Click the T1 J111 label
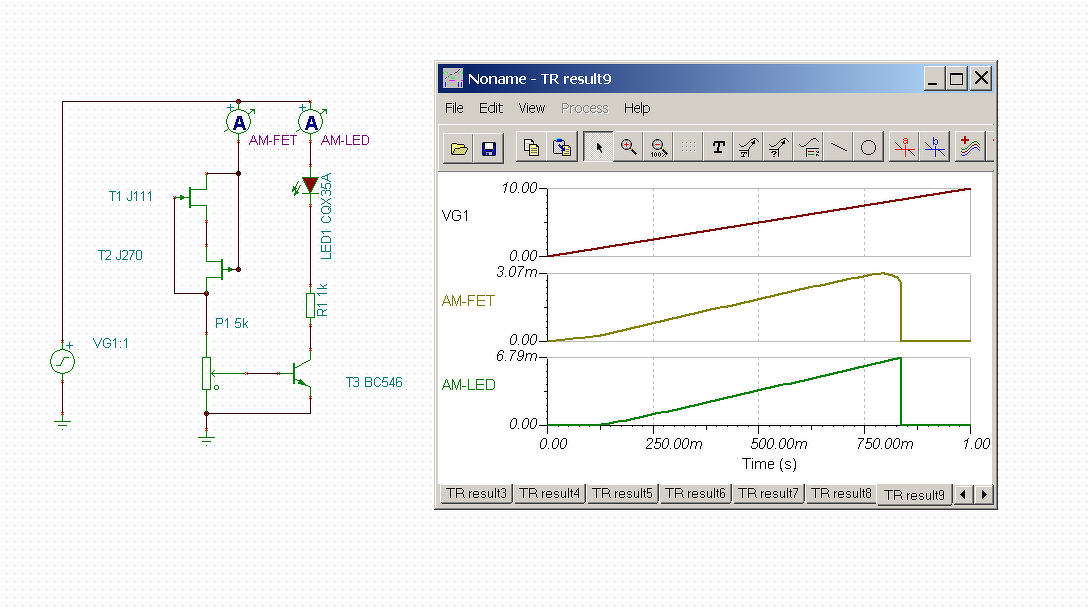This screenshot has width=1090, height=612. pyautogui.click(x=131, y=197)
